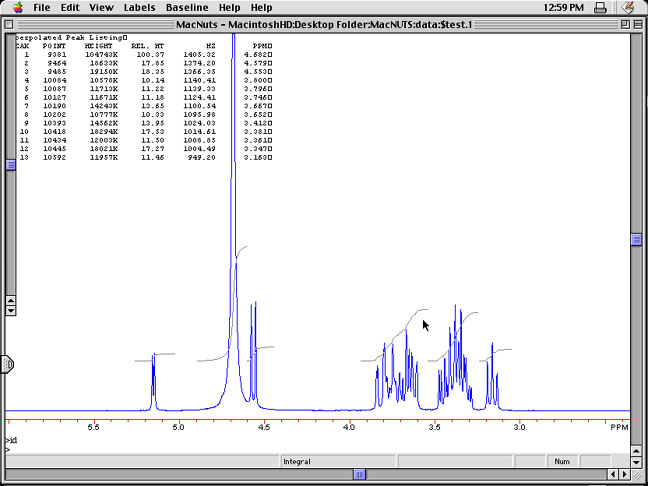
Task: Click the MacNuts application menu icon
Action: coord(627,7)
